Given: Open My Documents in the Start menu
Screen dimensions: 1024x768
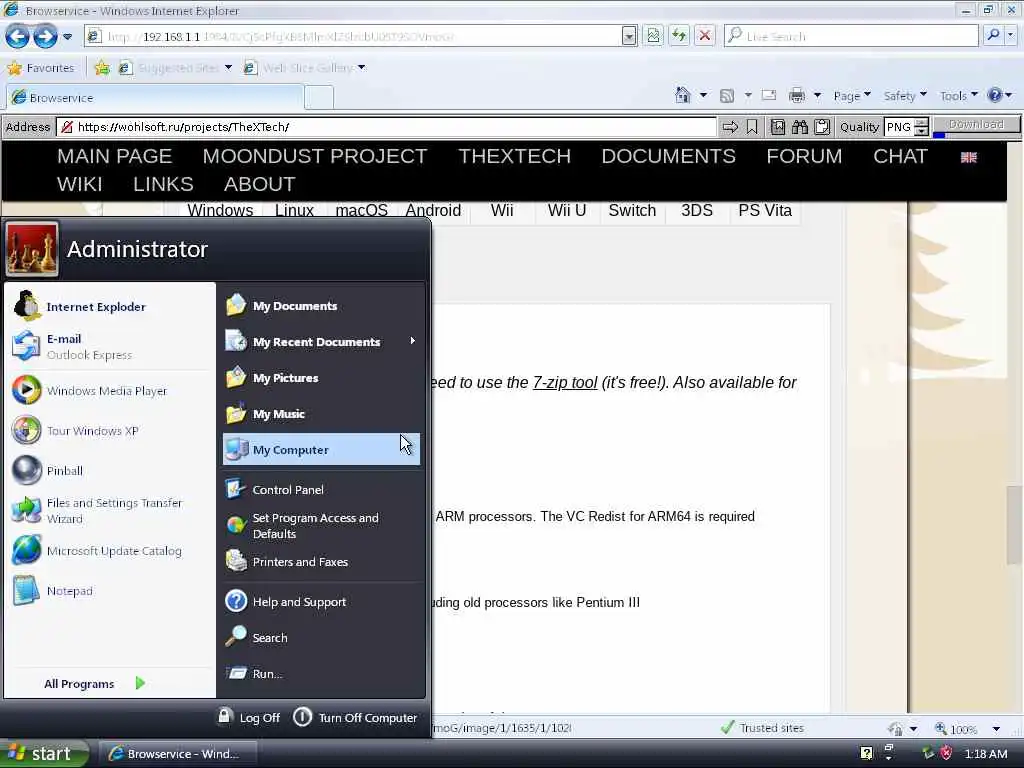Looking at the screenshot, I should [321, 306].
